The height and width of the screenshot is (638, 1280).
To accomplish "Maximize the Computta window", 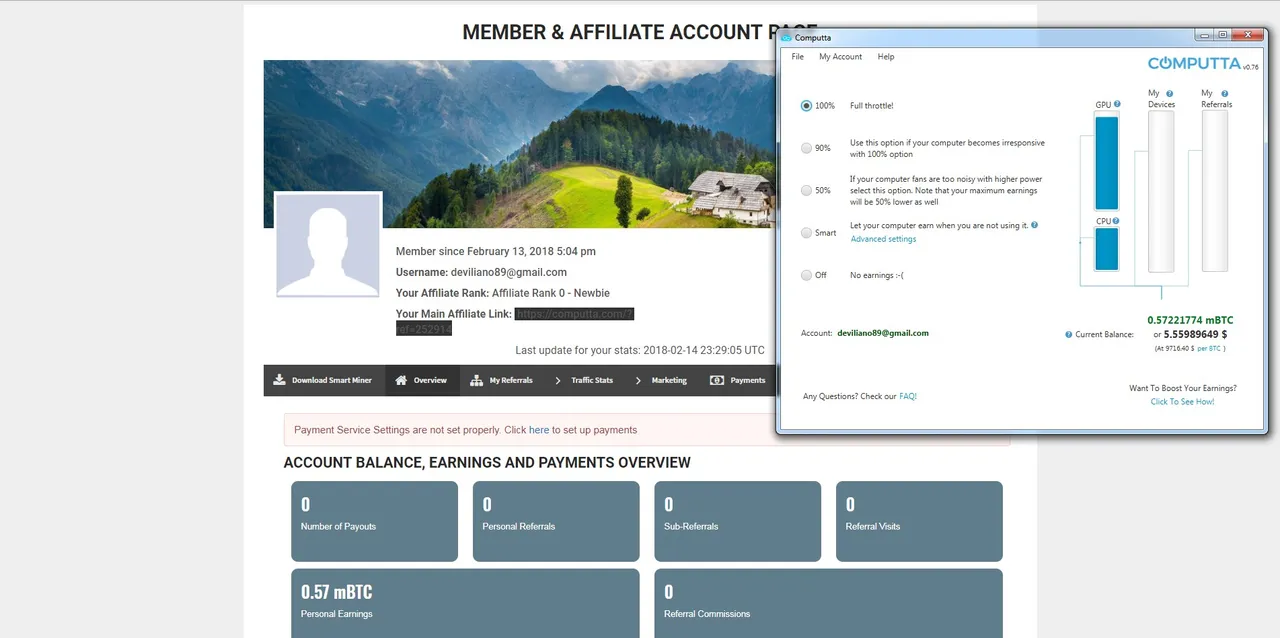I will (x=1222, y=35).
